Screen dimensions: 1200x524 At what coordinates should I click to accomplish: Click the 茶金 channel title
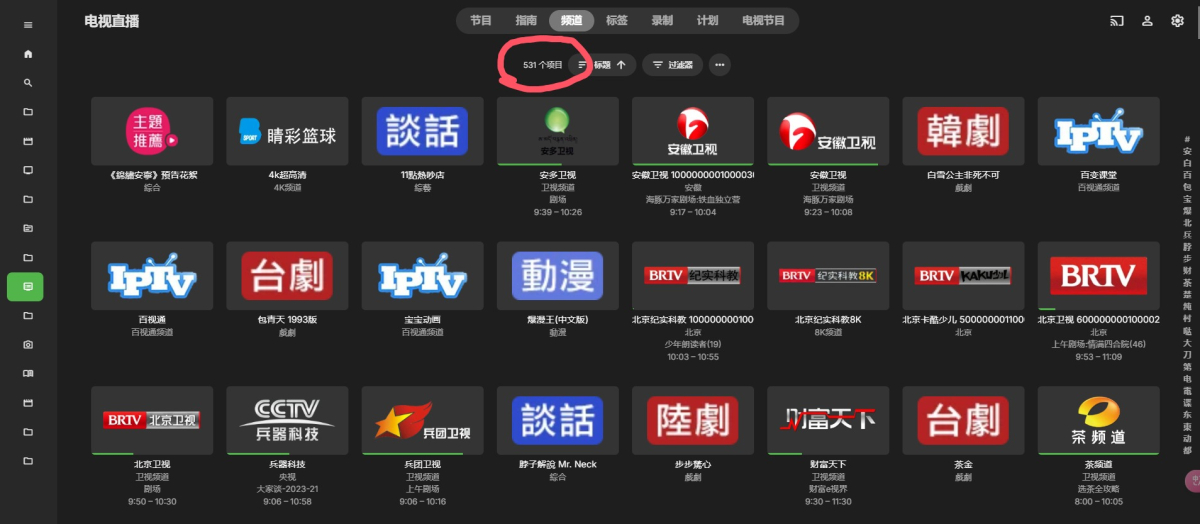pyautogui.click(x=963, y=465)
